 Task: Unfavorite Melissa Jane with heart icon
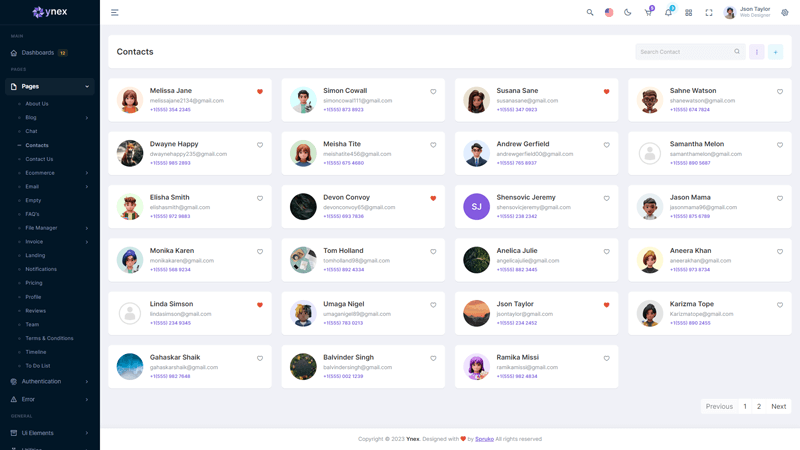click(x=260, y=92)
